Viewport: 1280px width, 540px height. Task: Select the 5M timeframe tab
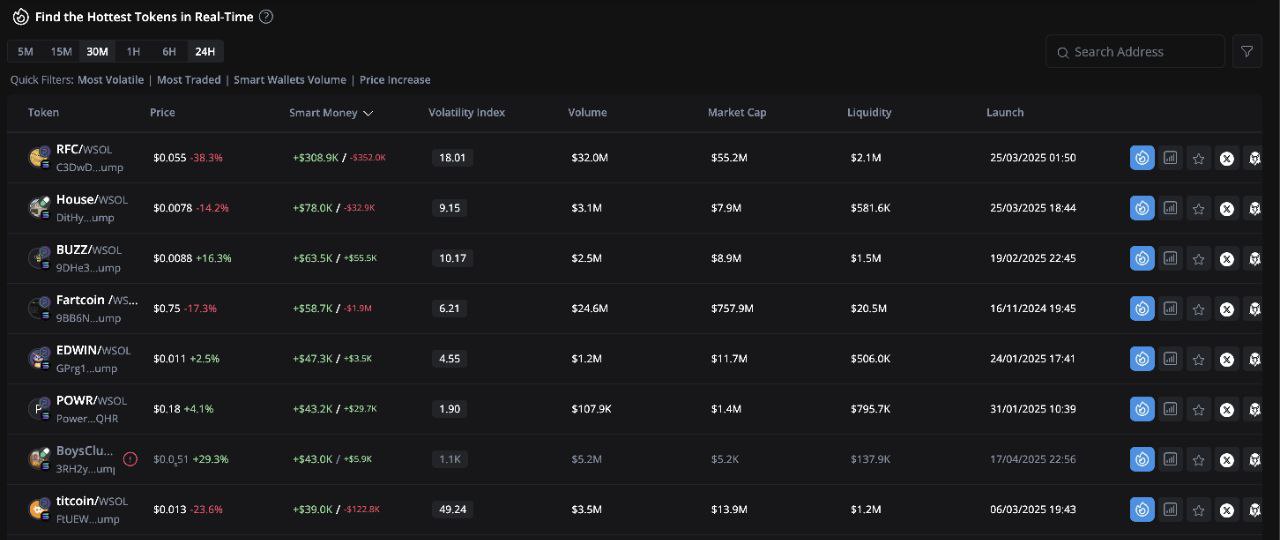tap(26, 52)
